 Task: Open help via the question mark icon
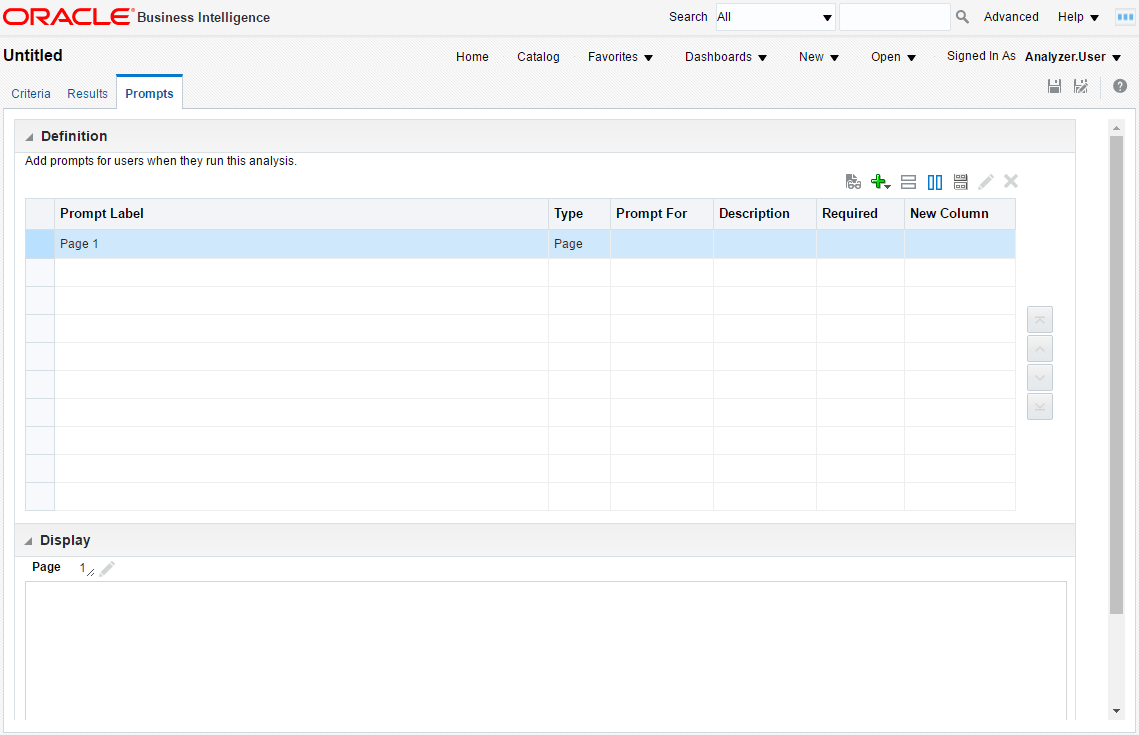1120,86
